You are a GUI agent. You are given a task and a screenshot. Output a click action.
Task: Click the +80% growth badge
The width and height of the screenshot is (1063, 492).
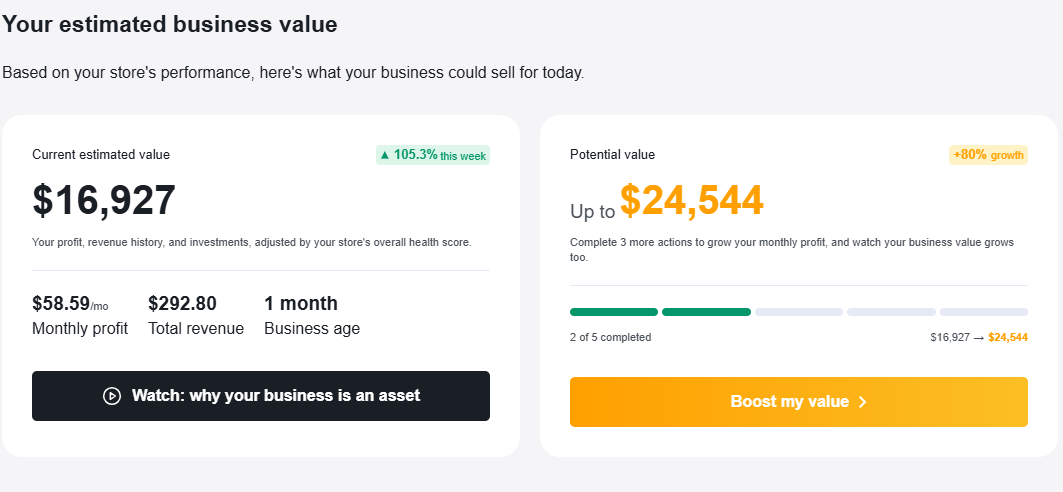tap(988, 155)
